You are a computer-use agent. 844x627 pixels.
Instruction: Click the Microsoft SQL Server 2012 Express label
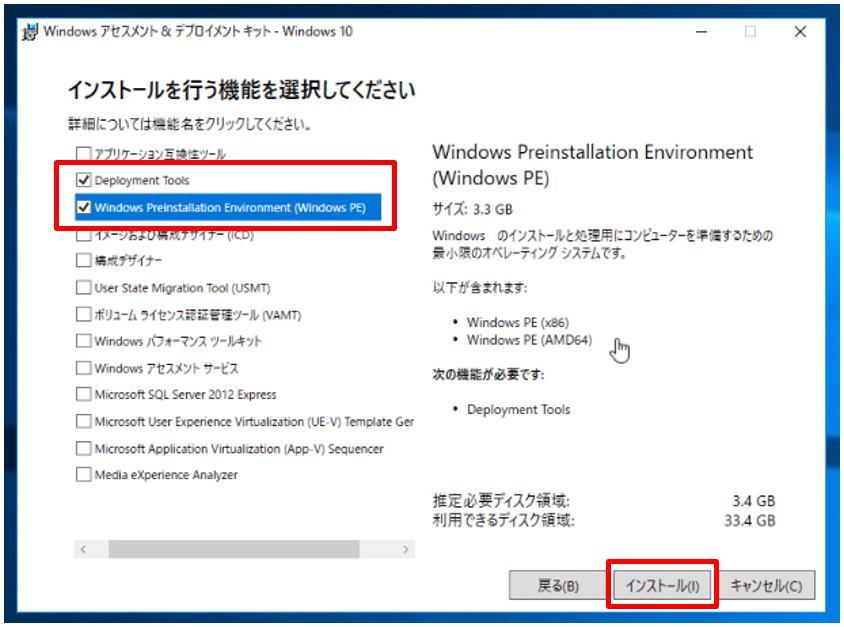point(186,394)
